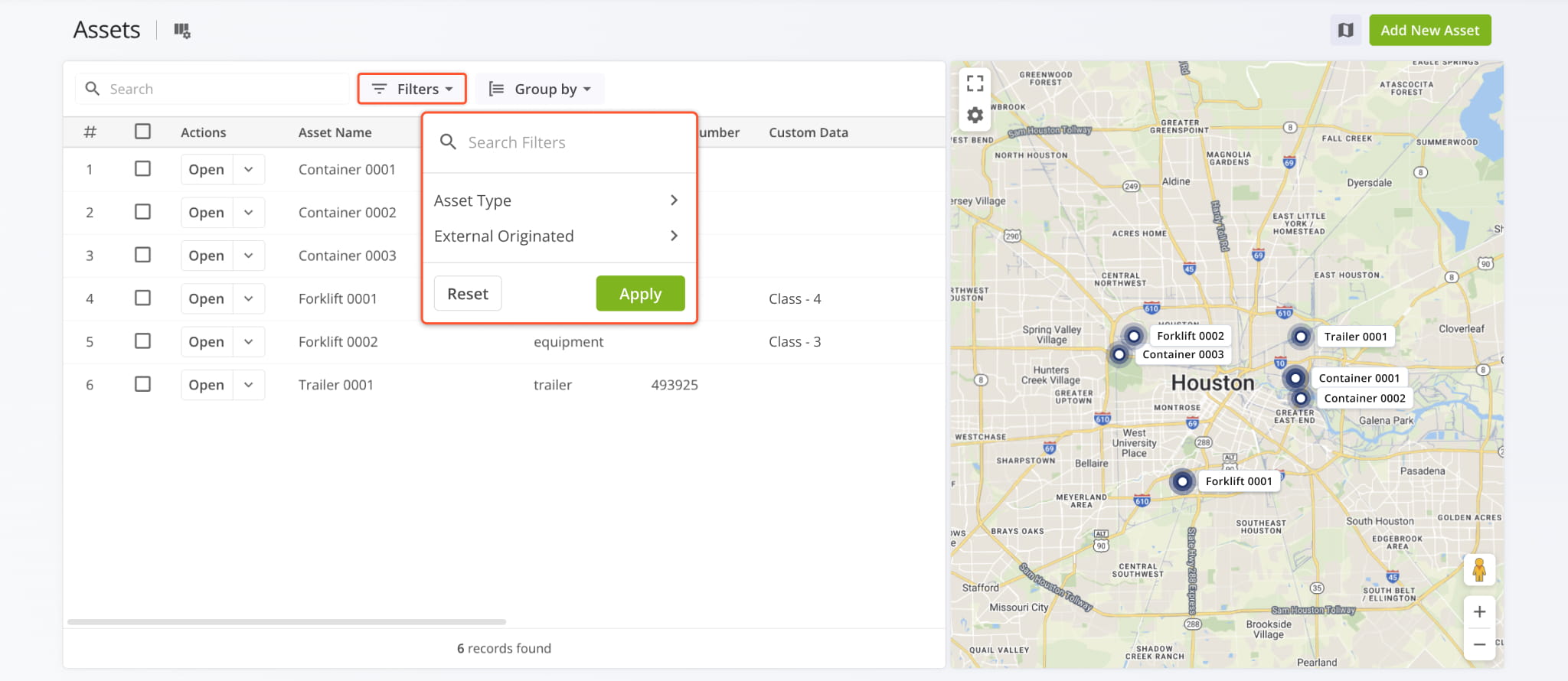The image size is (1568, 681).
Task: Open the column settings icon beside Assets
Action: (181, 31)
